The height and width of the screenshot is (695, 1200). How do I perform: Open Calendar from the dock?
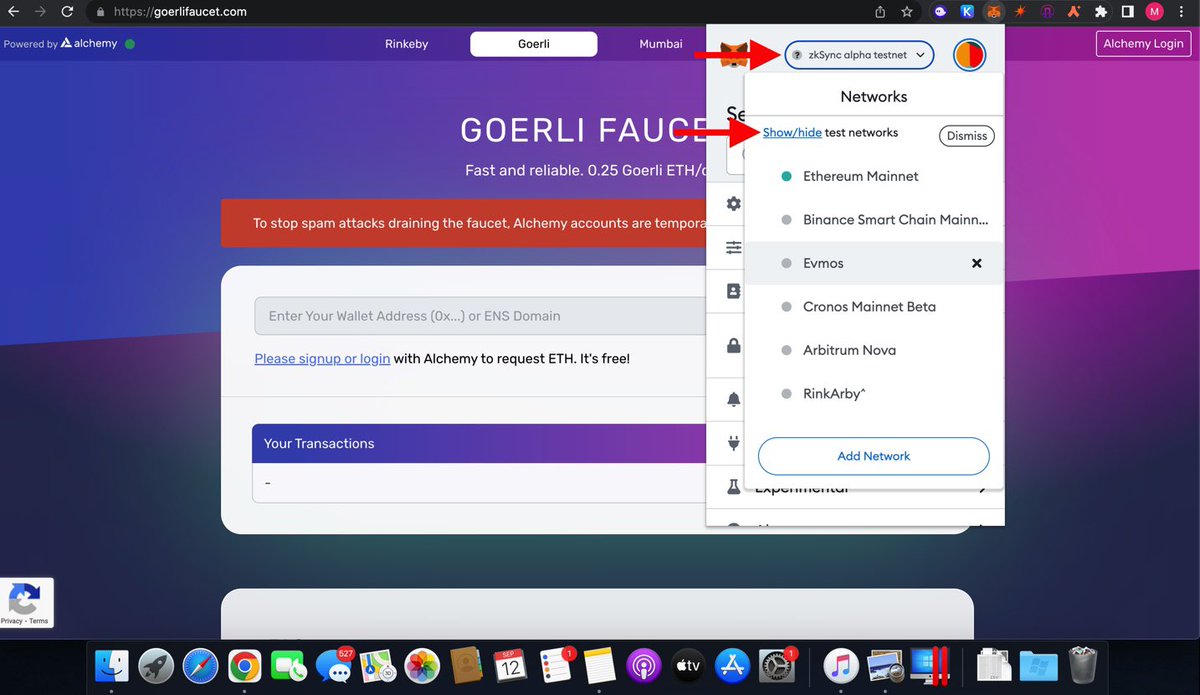click(510, 666)
